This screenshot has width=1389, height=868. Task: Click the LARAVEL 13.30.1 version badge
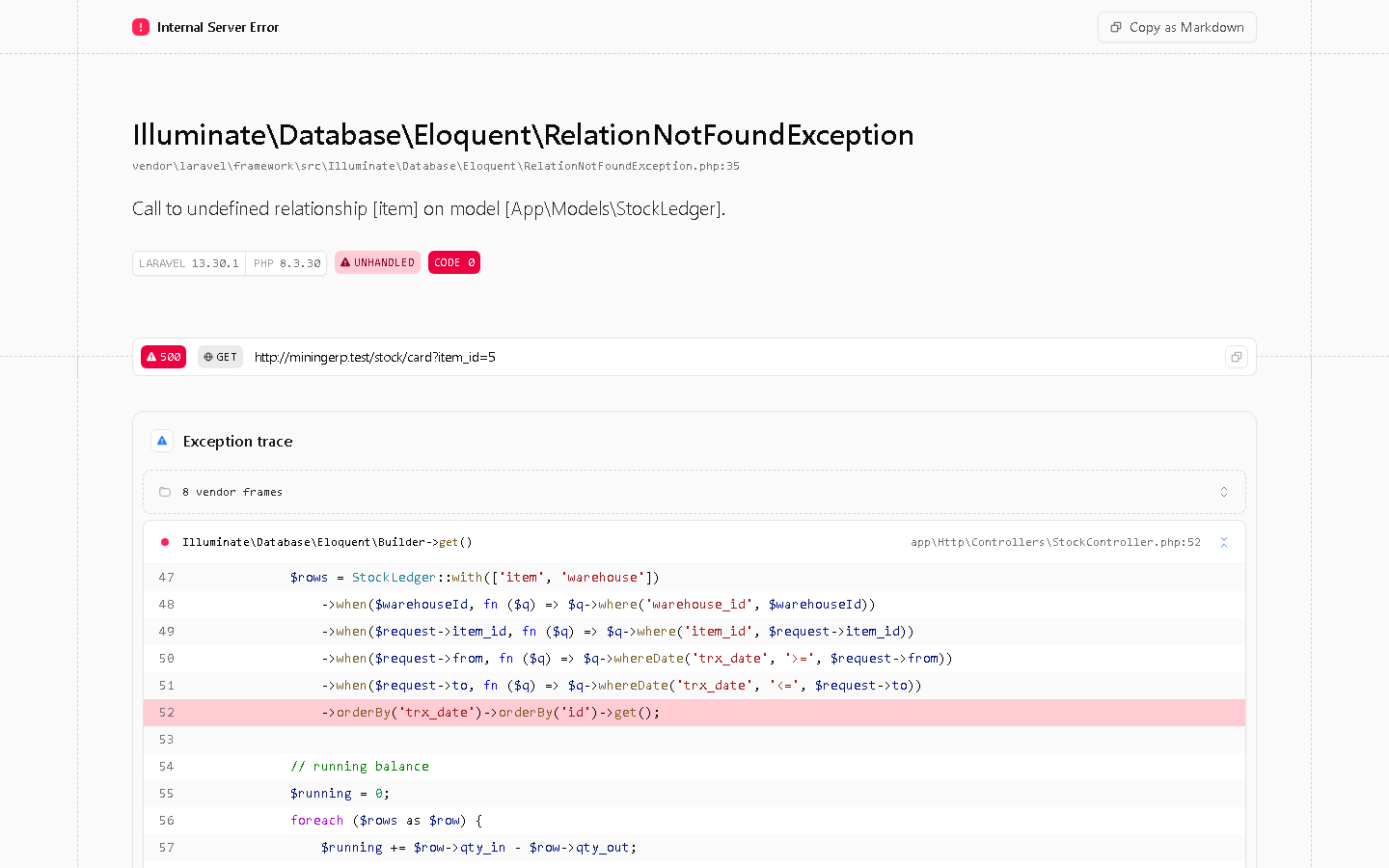[189, 263]
